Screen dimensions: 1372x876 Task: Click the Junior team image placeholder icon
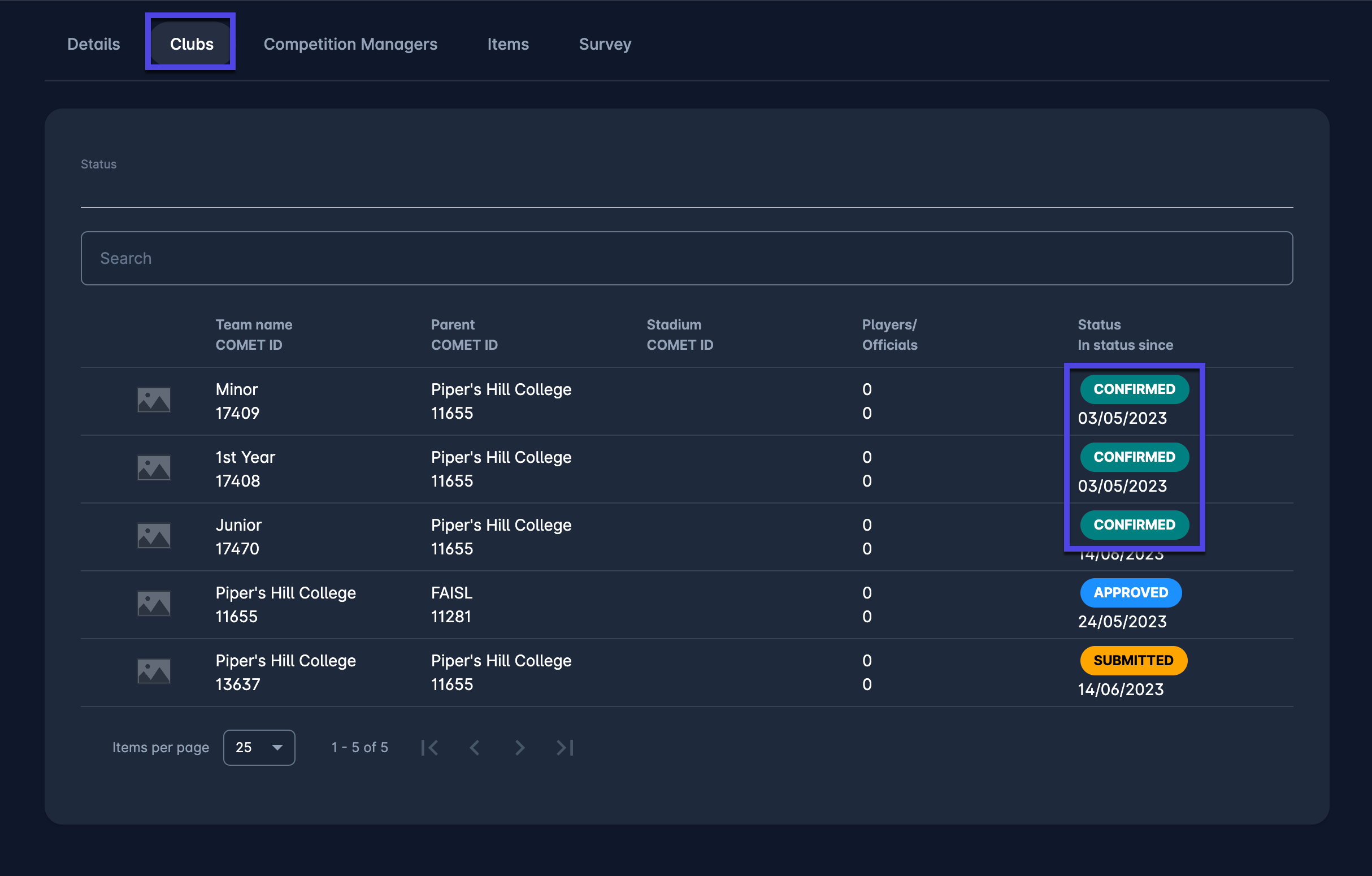(x=154, y=536)
